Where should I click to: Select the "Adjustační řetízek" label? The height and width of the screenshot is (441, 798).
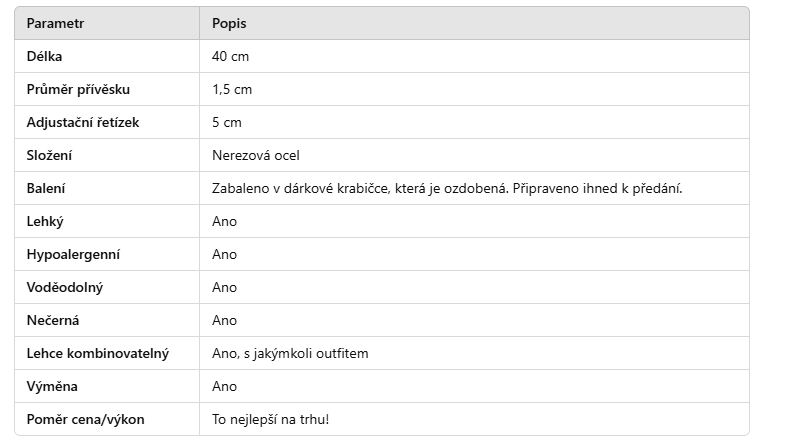[83, 122]
